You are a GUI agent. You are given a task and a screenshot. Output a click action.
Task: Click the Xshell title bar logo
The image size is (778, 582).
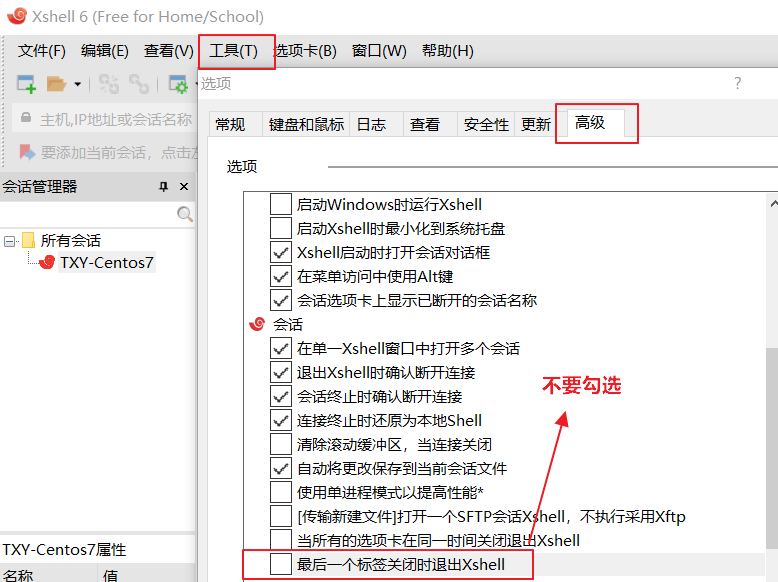(17, 16)
